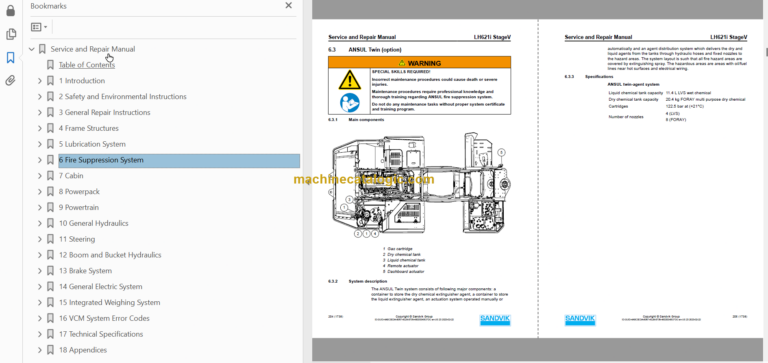Screen dimensions: 768x363
Task: Expand the 7 Cabin bookmark
Action: (40, 175)
